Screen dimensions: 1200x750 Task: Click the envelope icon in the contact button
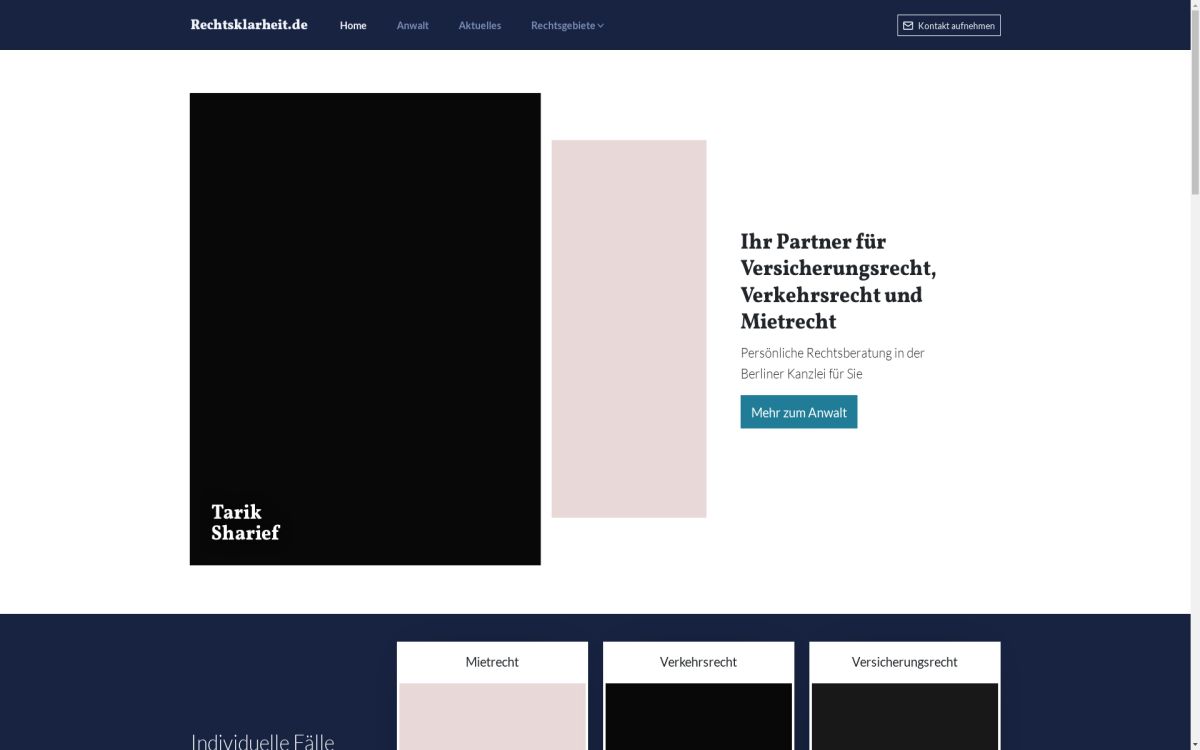(x=908, y=26)
